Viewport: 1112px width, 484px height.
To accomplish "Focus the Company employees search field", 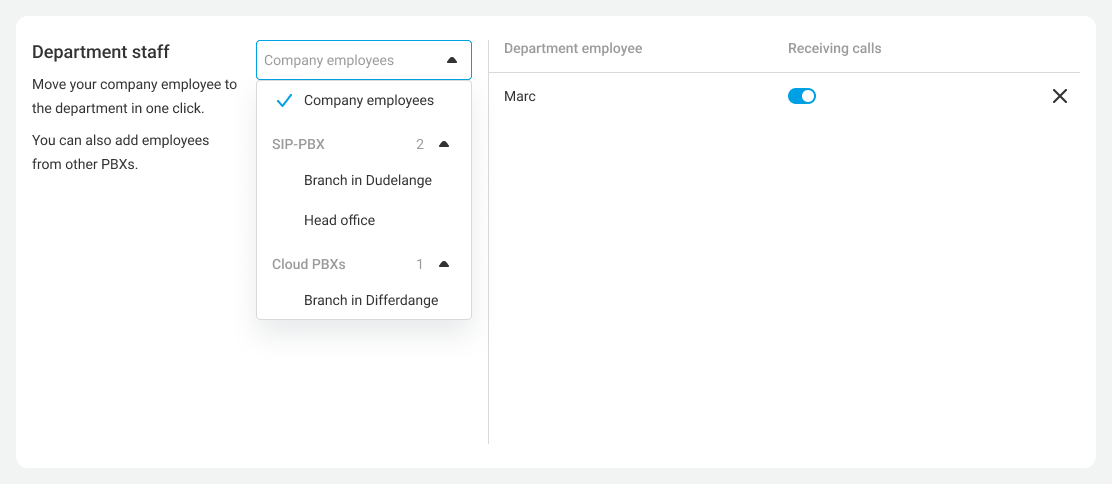I will pos(345,60).
